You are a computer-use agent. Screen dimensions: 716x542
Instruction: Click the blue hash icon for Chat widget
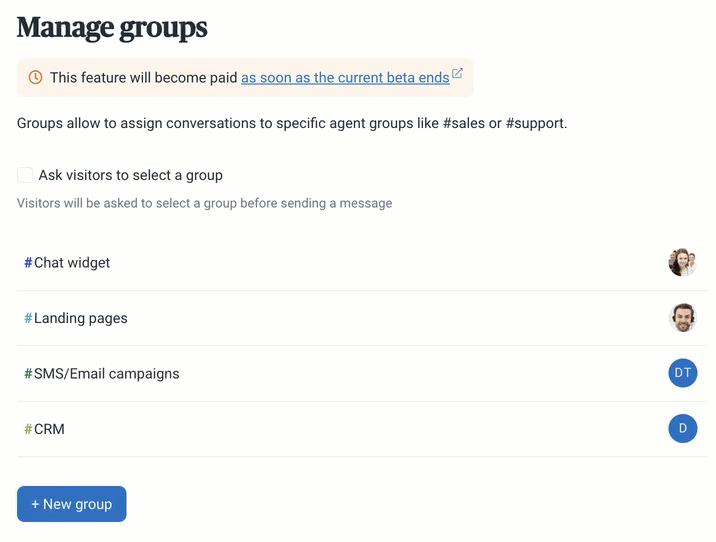click(x=28, y=263)
